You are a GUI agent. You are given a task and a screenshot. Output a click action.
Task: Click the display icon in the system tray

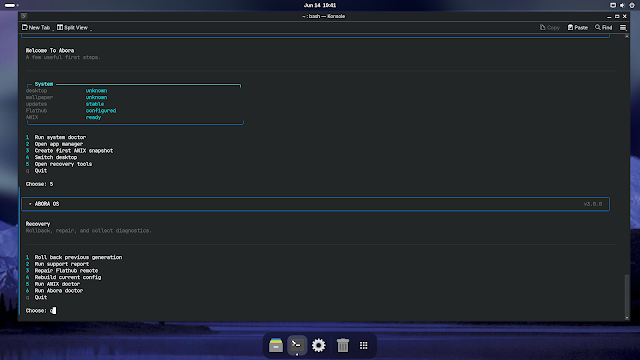(613, 5)
